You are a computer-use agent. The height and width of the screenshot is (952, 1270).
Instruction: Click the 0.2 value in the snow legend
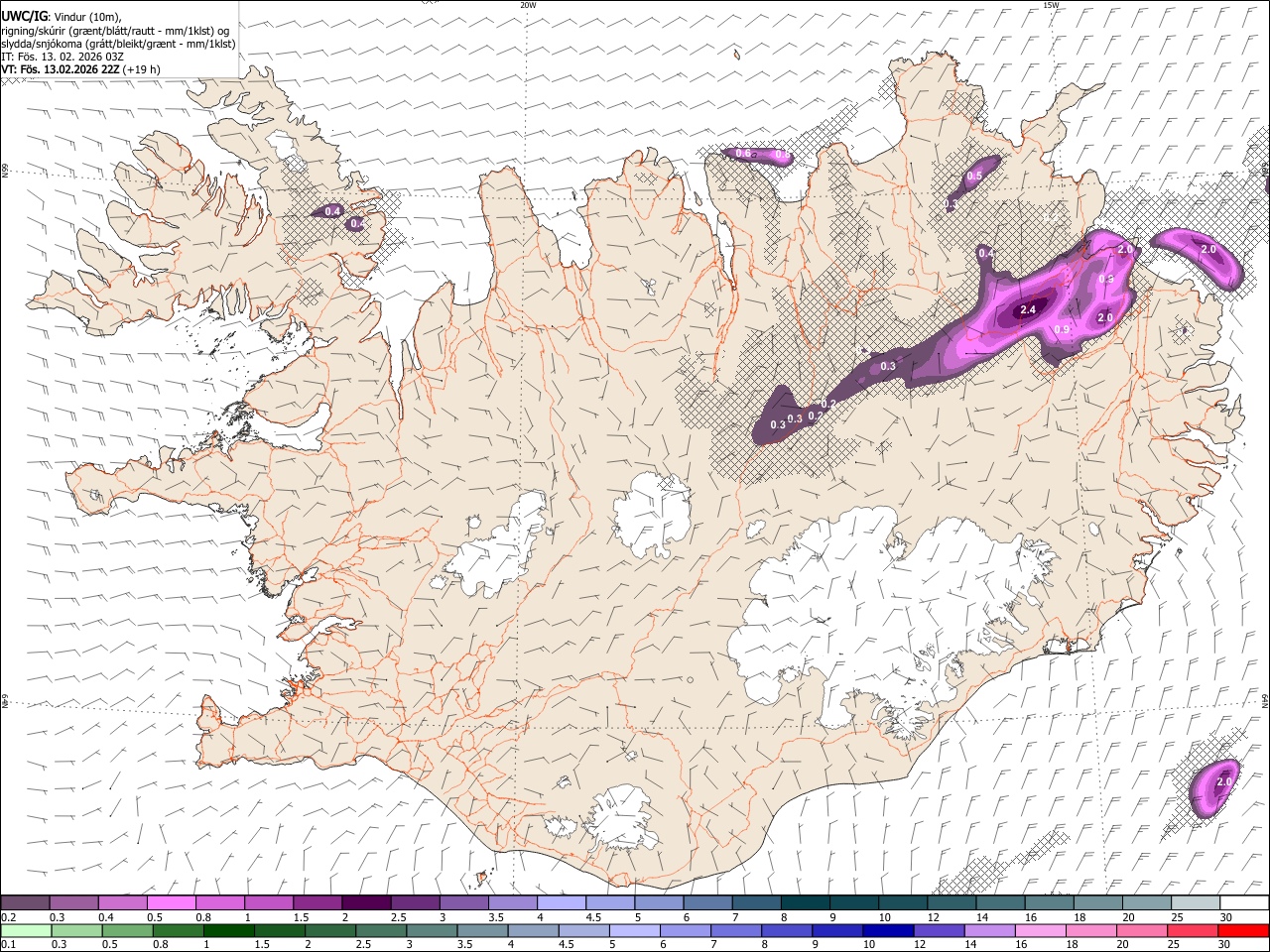7,917
